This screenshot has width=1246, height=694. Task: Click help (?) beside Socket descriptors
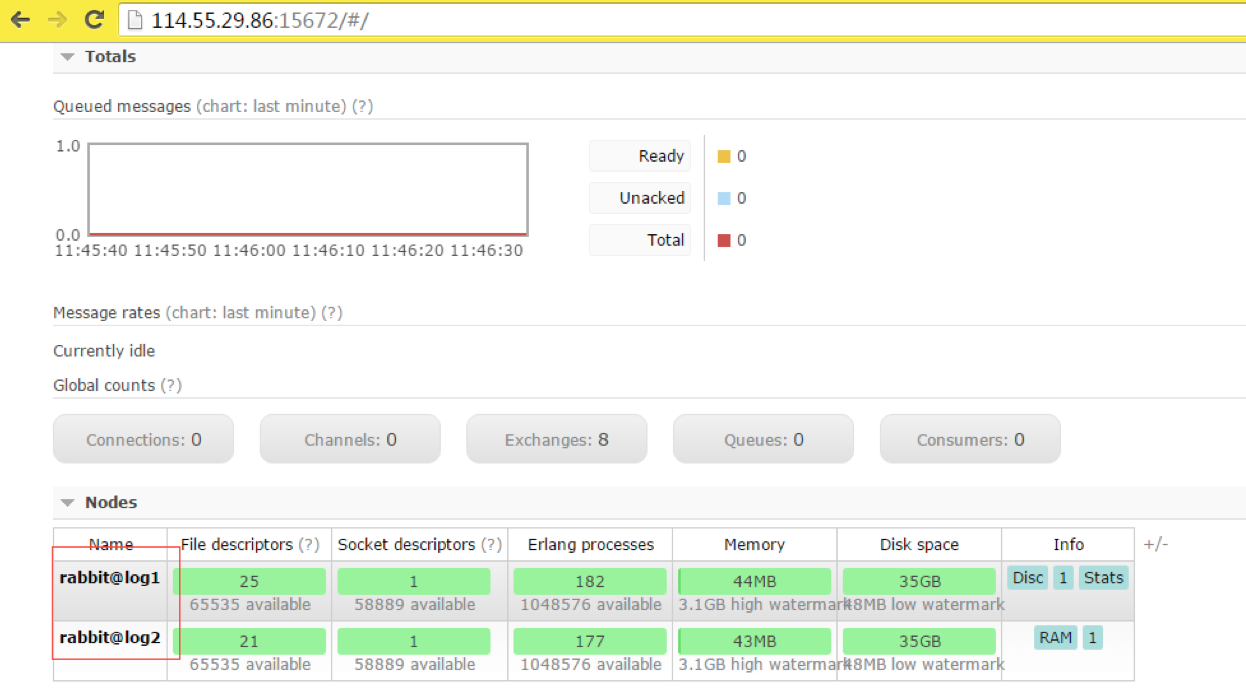[491, 545]
